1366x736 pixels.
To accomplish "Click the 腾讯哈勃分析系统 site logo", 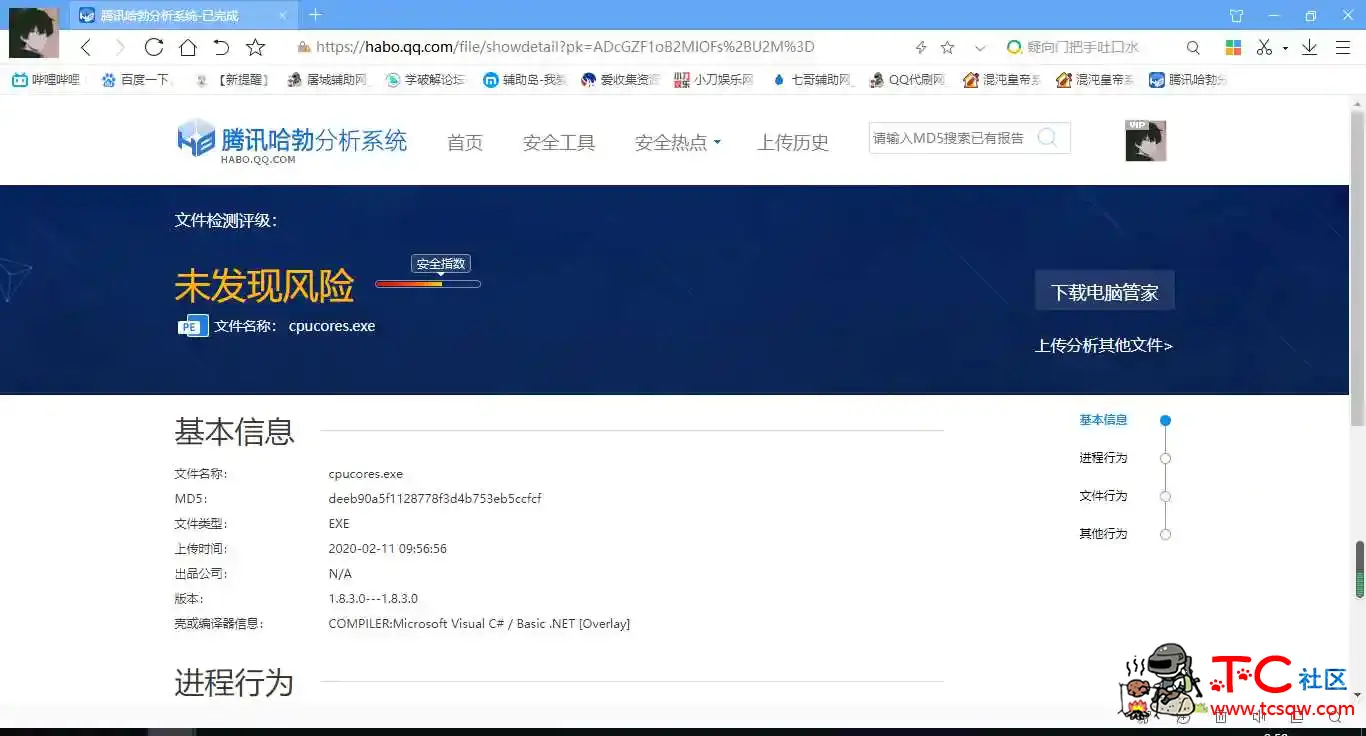I will [292, 141].
